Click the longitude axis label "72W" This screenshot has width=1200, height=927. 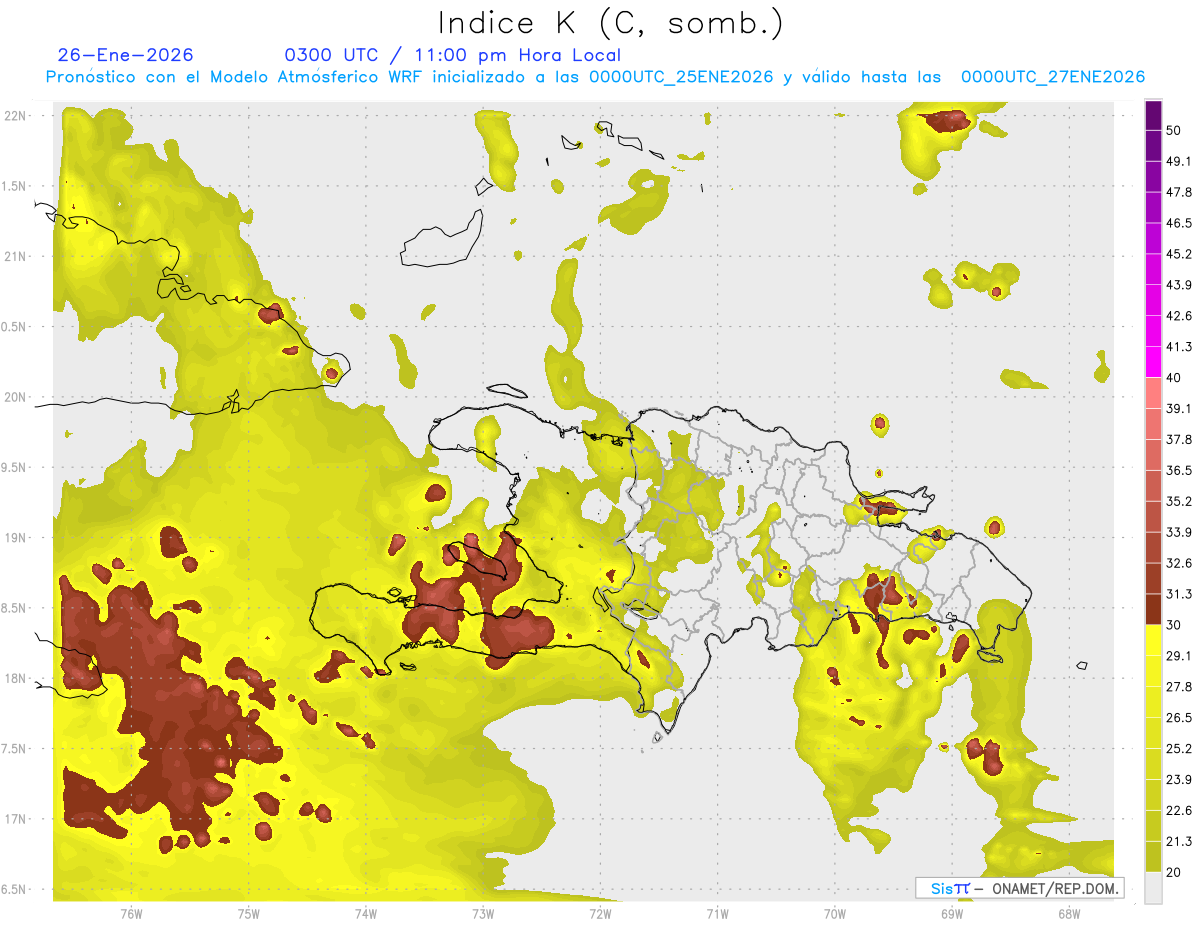pyautogui.click(x=600, y=915)
